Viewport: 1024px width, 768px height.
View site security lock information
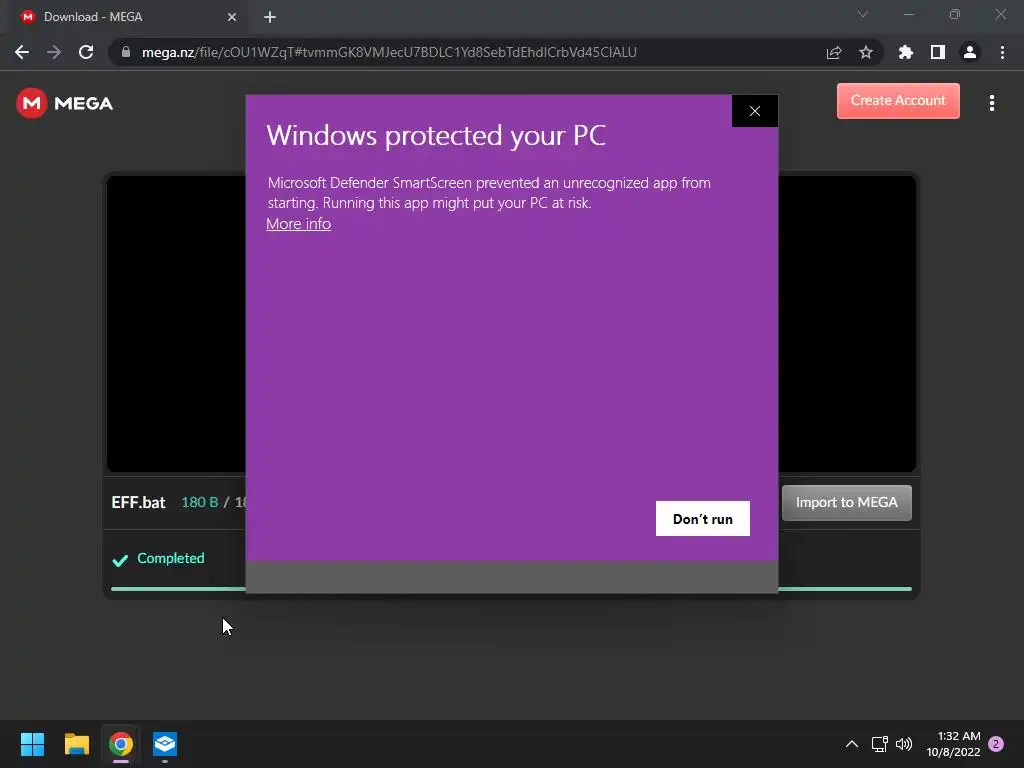(x=126, y=52)
